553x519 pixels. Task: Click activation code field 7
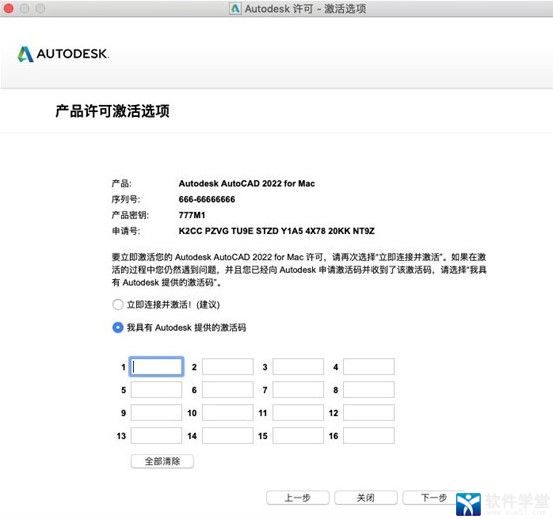point(298,390)
